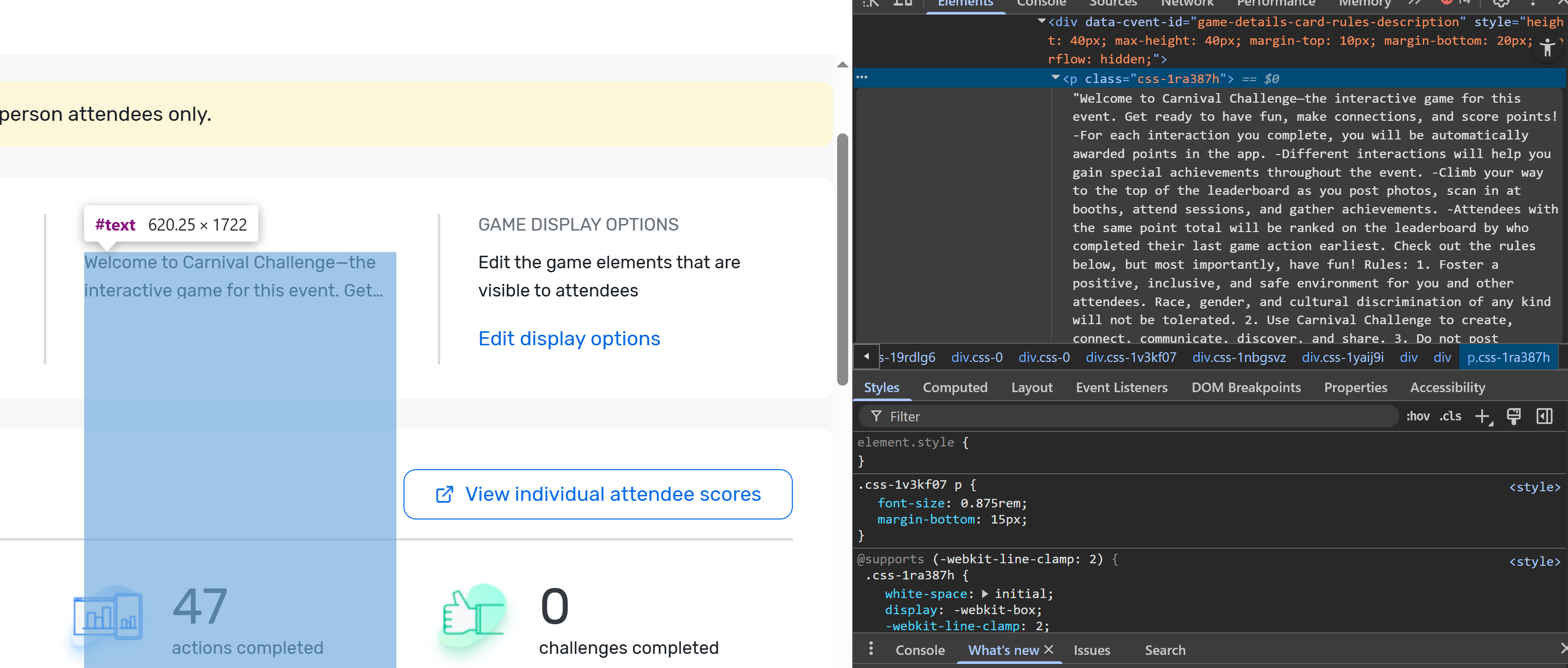Screen dimensions: 1568x668
Task: Open the Accessibility tab
Action: [1447, 388]
